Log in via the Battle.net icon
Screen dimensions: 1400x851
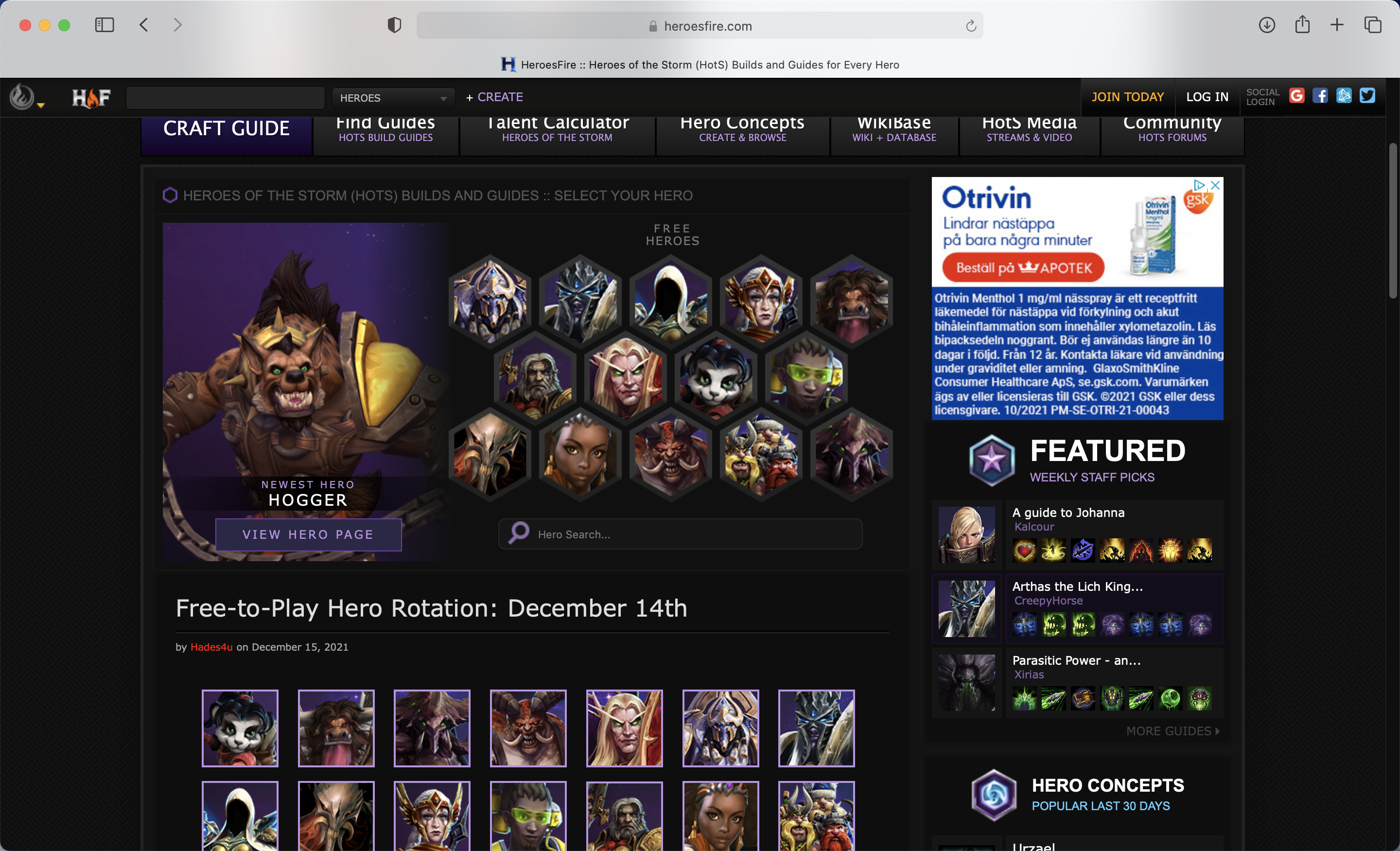tap(1344, 95)
